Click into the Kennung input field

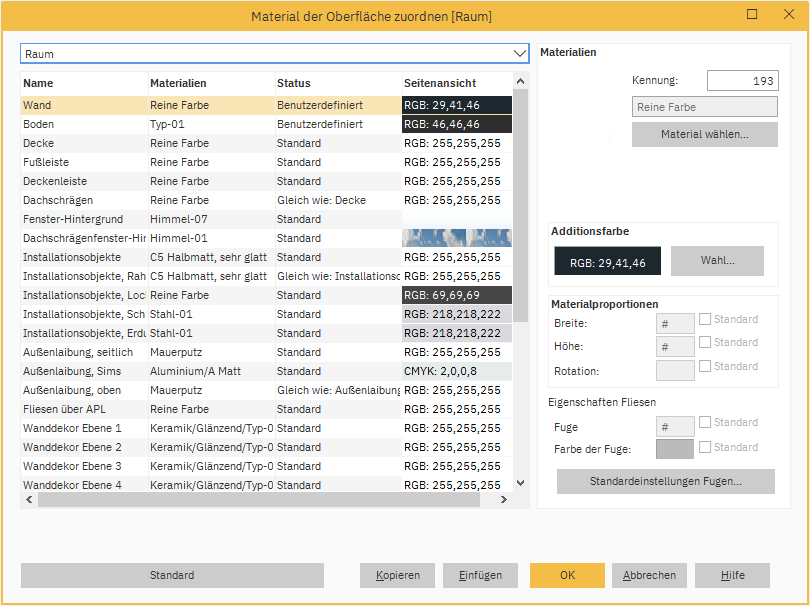click(741, 81)
